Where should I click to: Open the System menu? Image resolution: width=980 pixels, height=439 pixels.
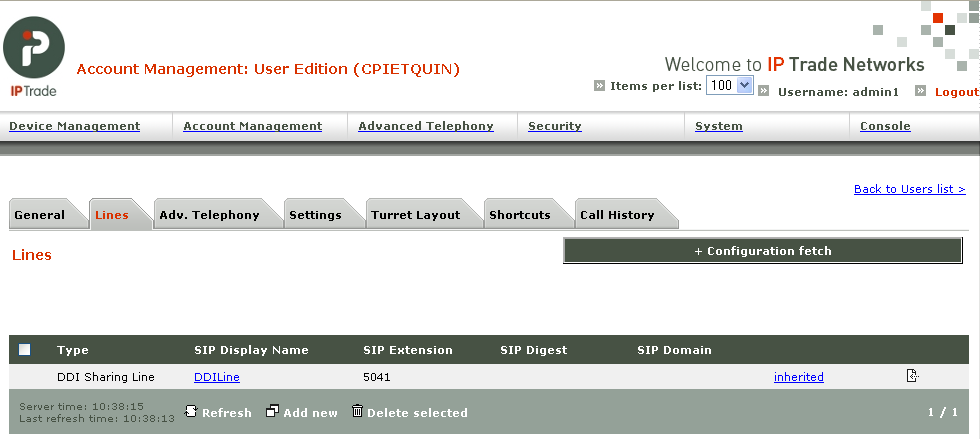(719, 126)
